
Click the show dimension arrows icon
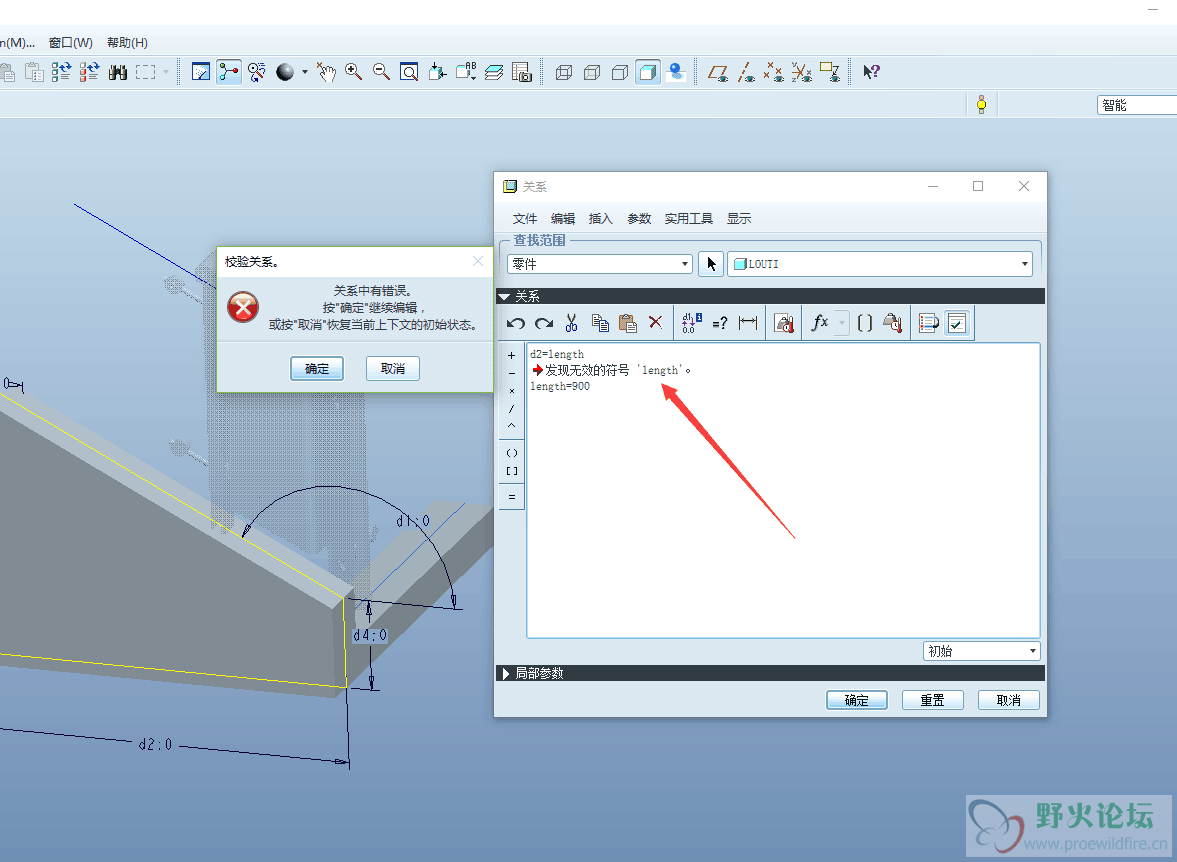748,323
